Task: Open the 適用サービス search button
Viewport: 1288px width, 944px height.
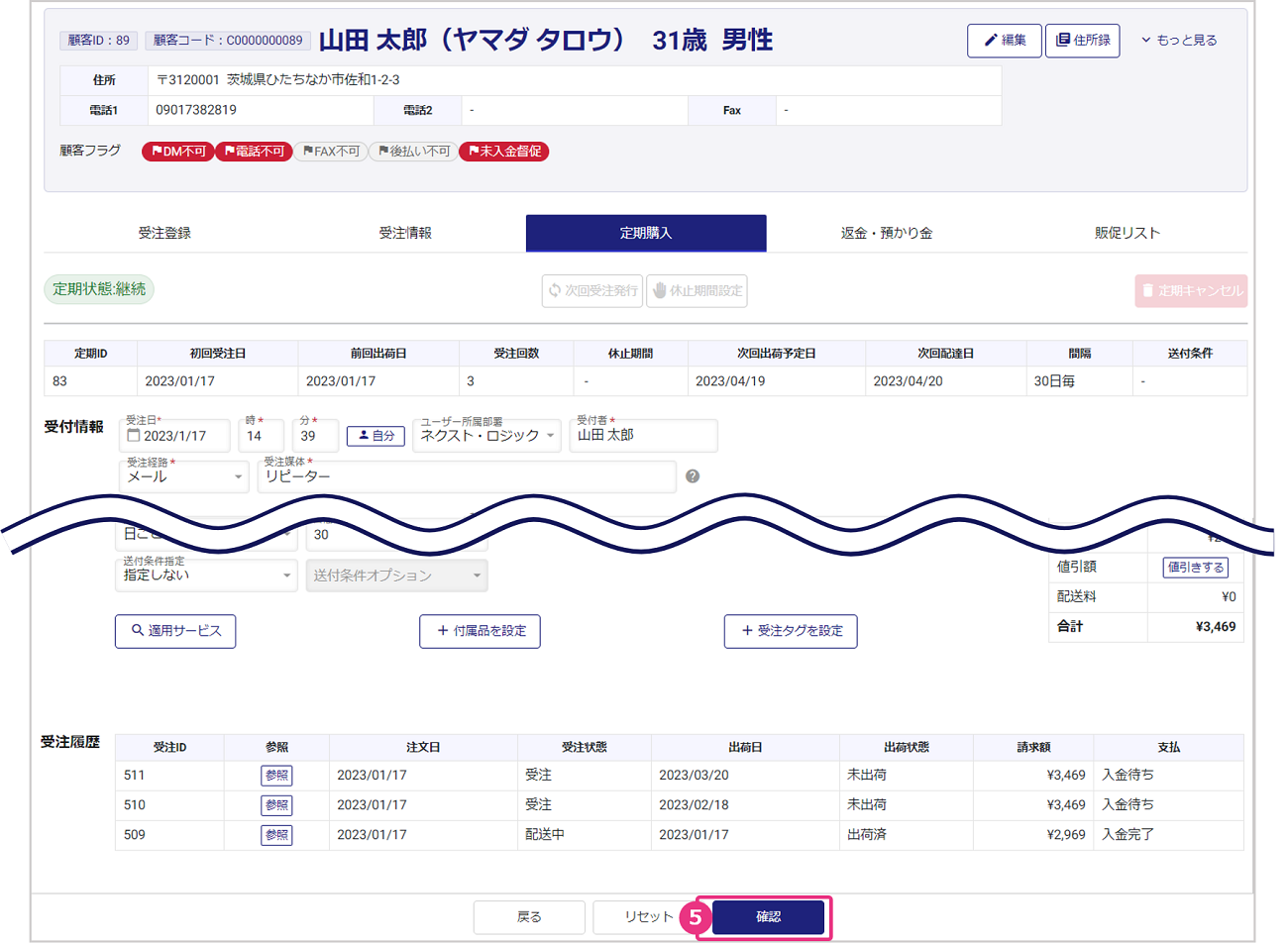Action: tap(175, 631)
